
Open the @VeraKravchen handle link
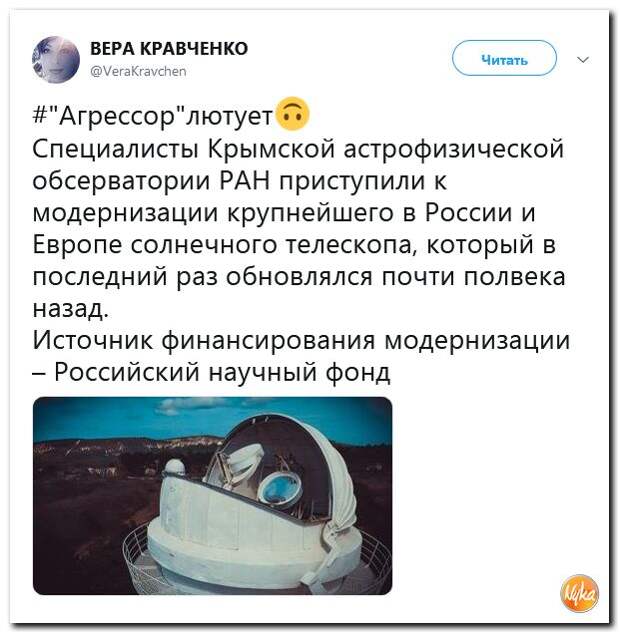tap(139, 72)
